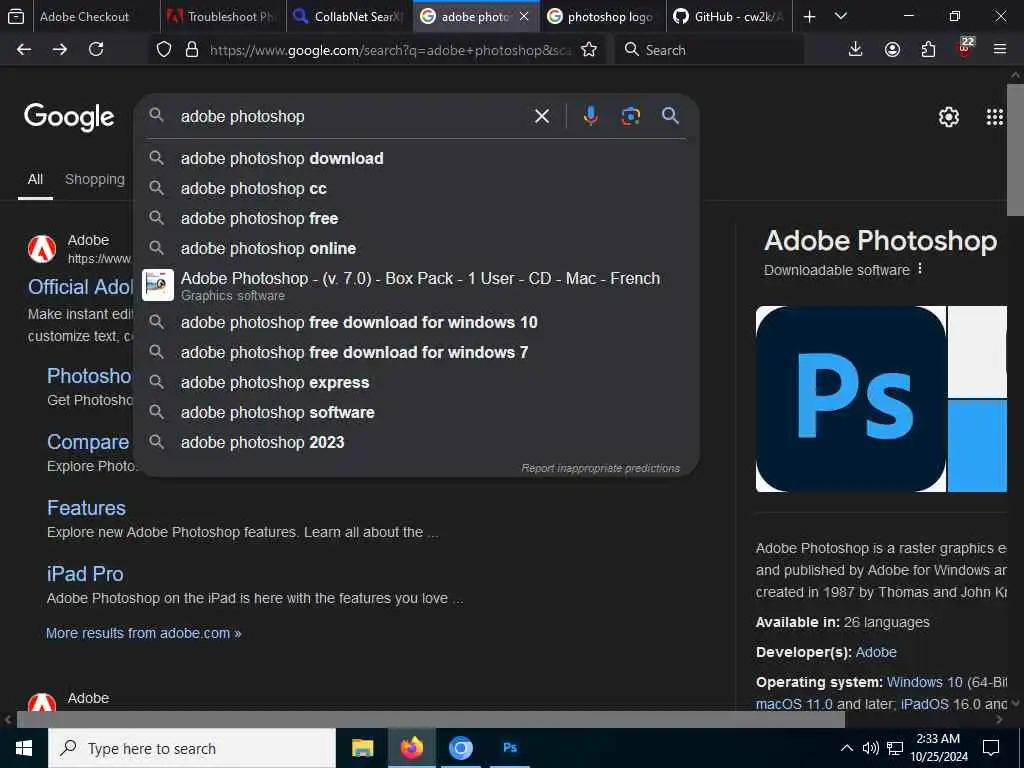Open the Windows Start menu
1024x768 pixels.
point(24,748)
